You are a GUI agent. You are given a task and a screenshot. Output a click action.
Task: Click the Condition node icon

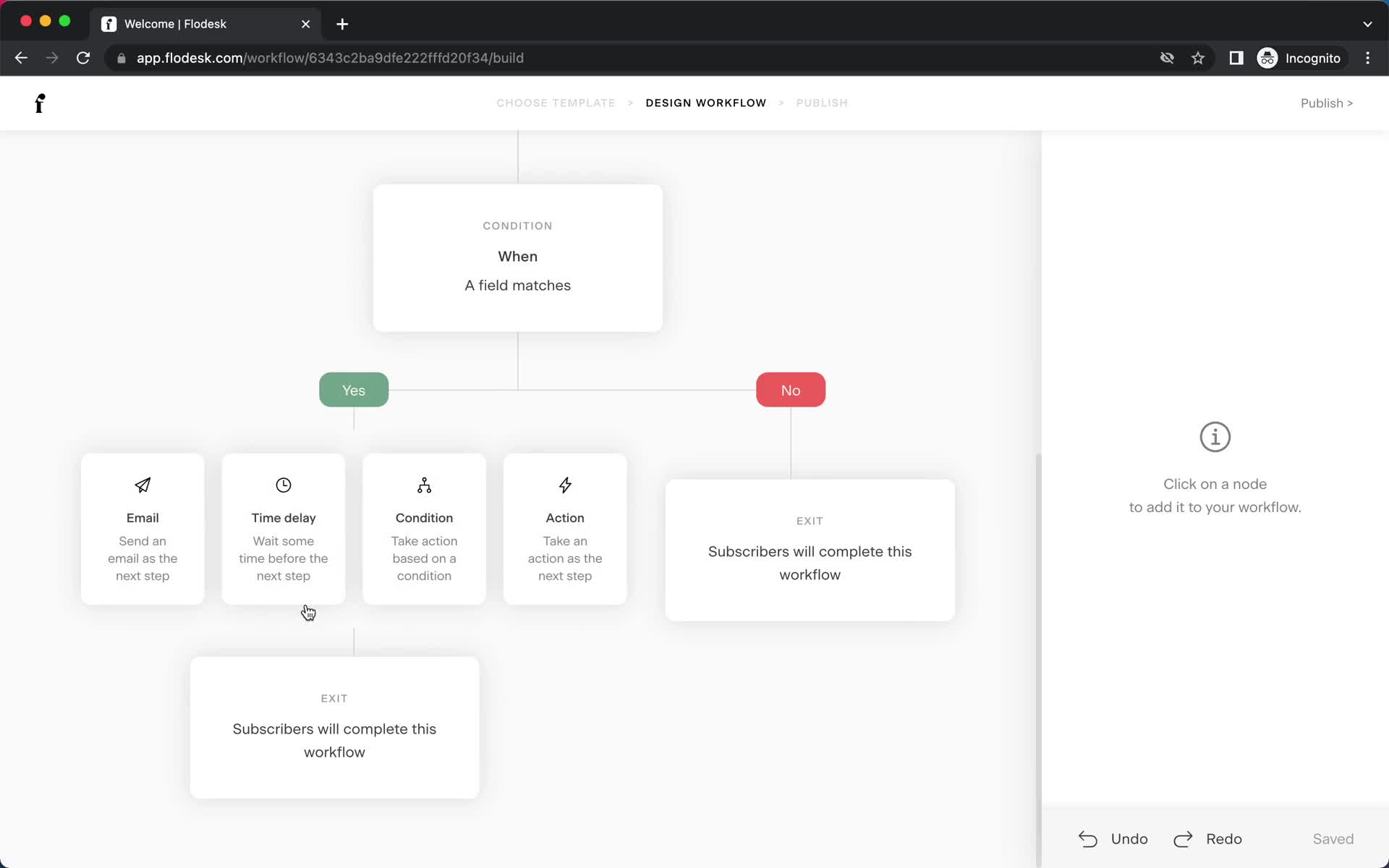(x=423, y=485)
